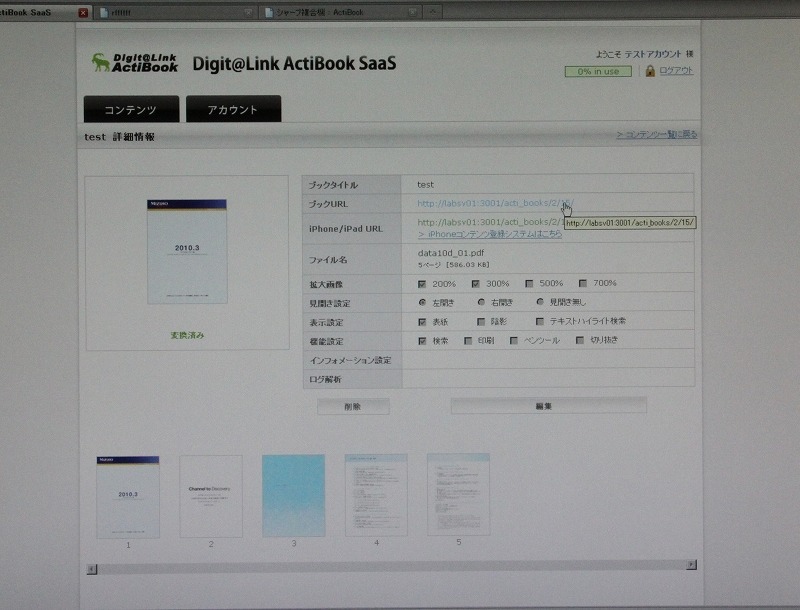Enable the 切り抜き function checkbox
800x610 pixels.
[580, 340]
